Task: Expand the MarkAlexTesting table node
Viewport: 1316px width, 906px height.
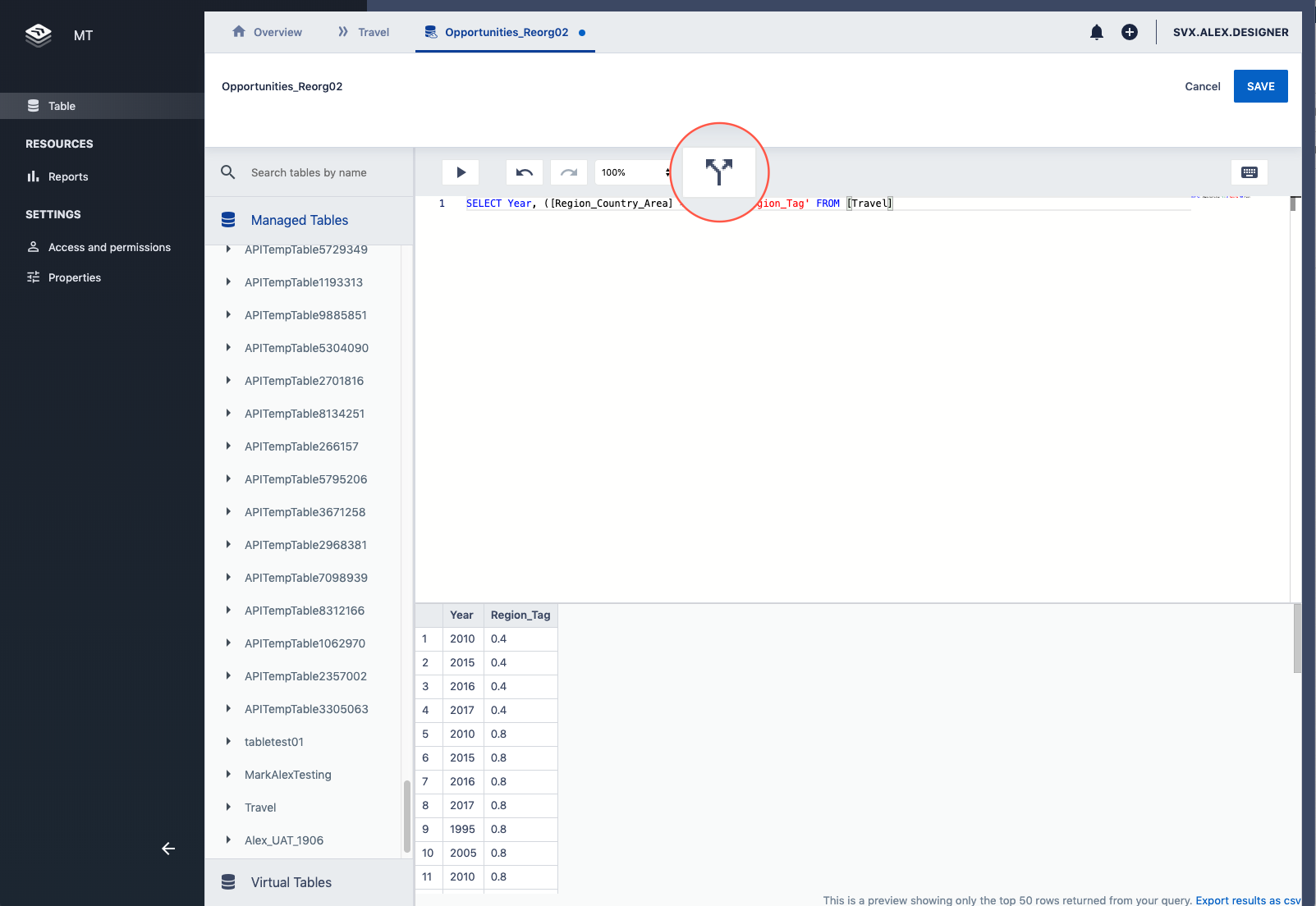Action: coord(228,775)
